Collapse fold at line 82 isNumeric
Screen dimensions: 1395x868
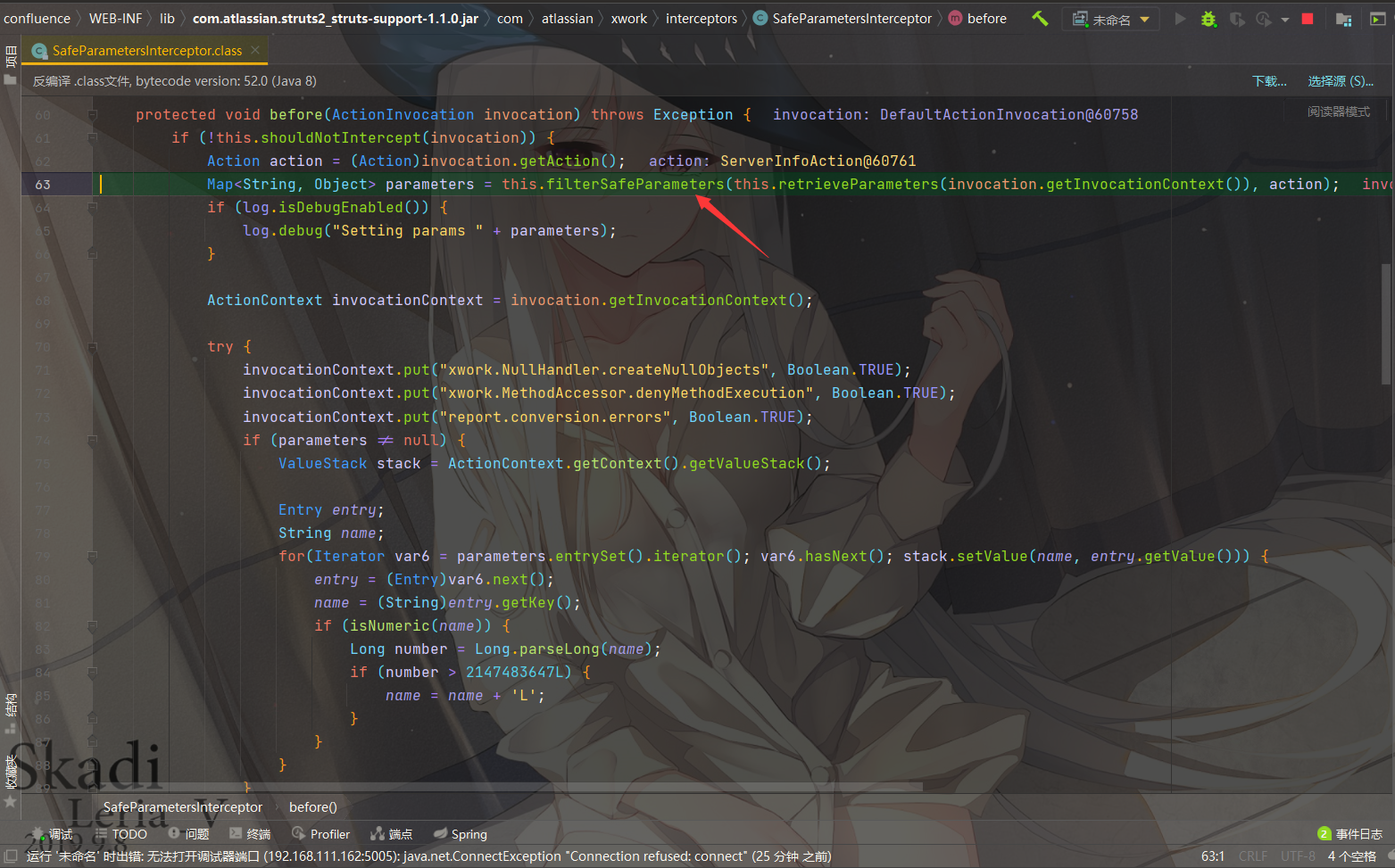[92, 625]
